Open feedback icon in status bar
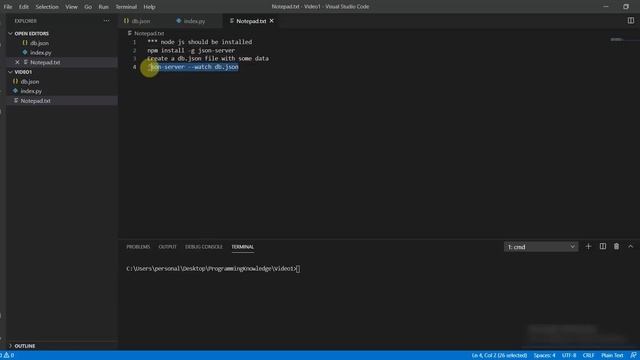640x360 pixels. 633,356
